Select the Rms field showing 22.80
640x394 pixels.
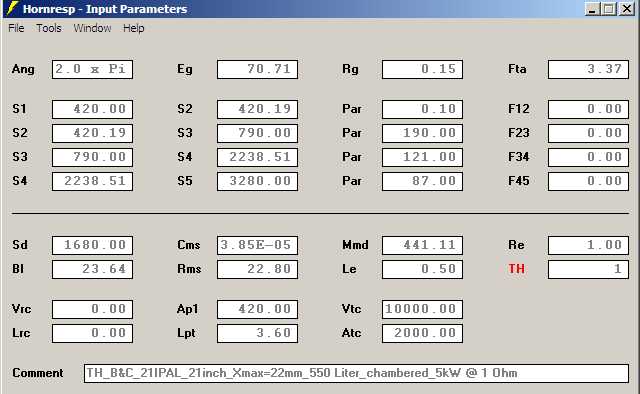pyautogui.click(x=258, y=269)
